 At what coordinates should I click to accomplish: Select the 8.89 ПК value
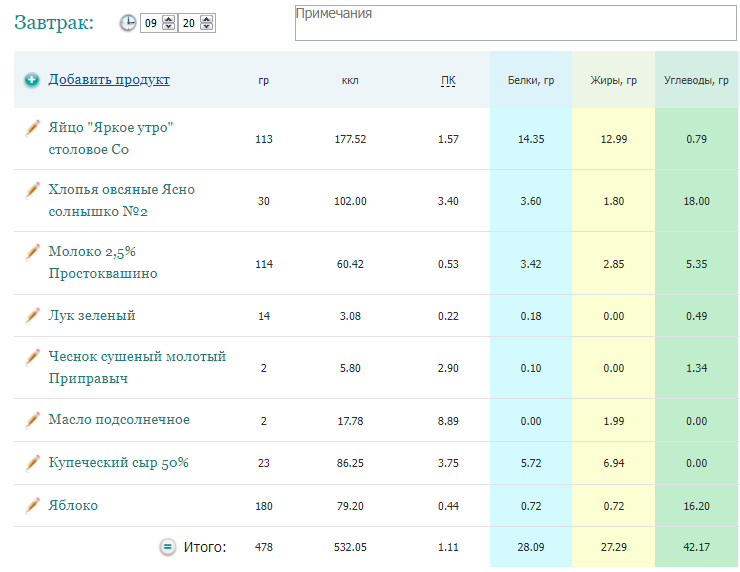(448, 421)
